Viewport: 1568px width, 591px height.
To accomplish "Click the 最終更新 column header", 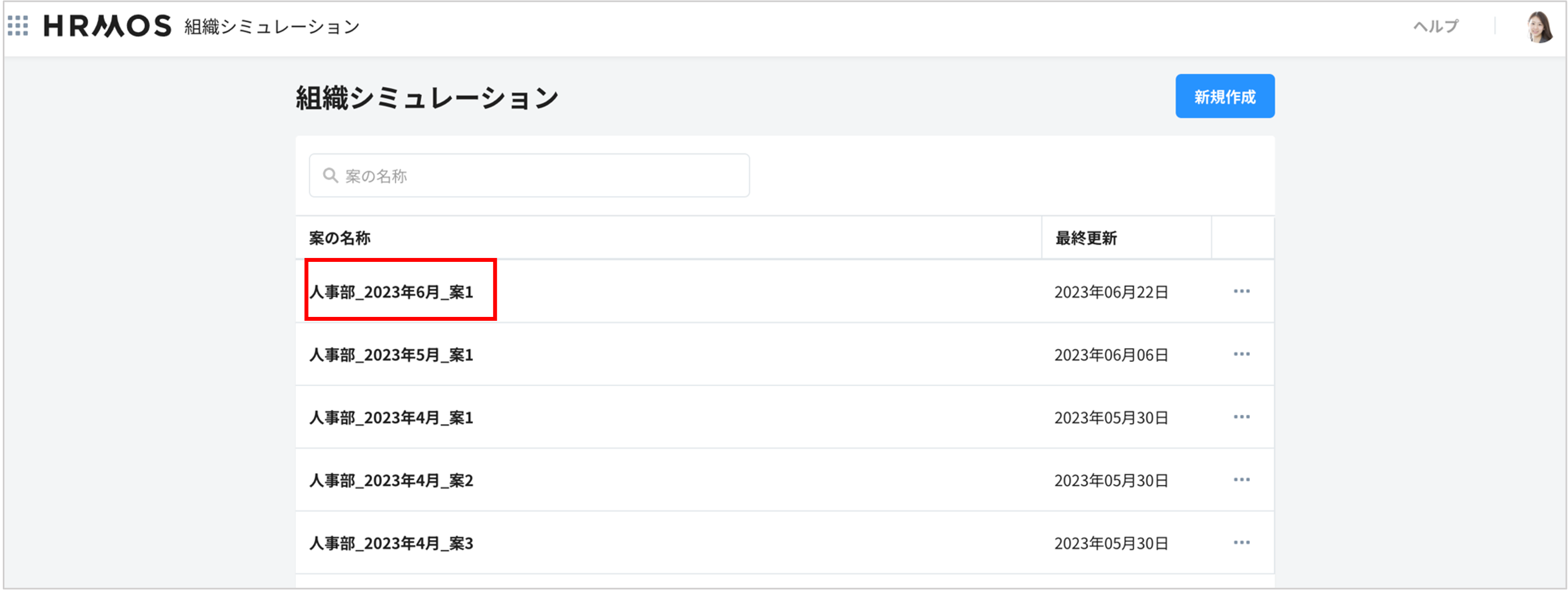I will pos(1086,238).
